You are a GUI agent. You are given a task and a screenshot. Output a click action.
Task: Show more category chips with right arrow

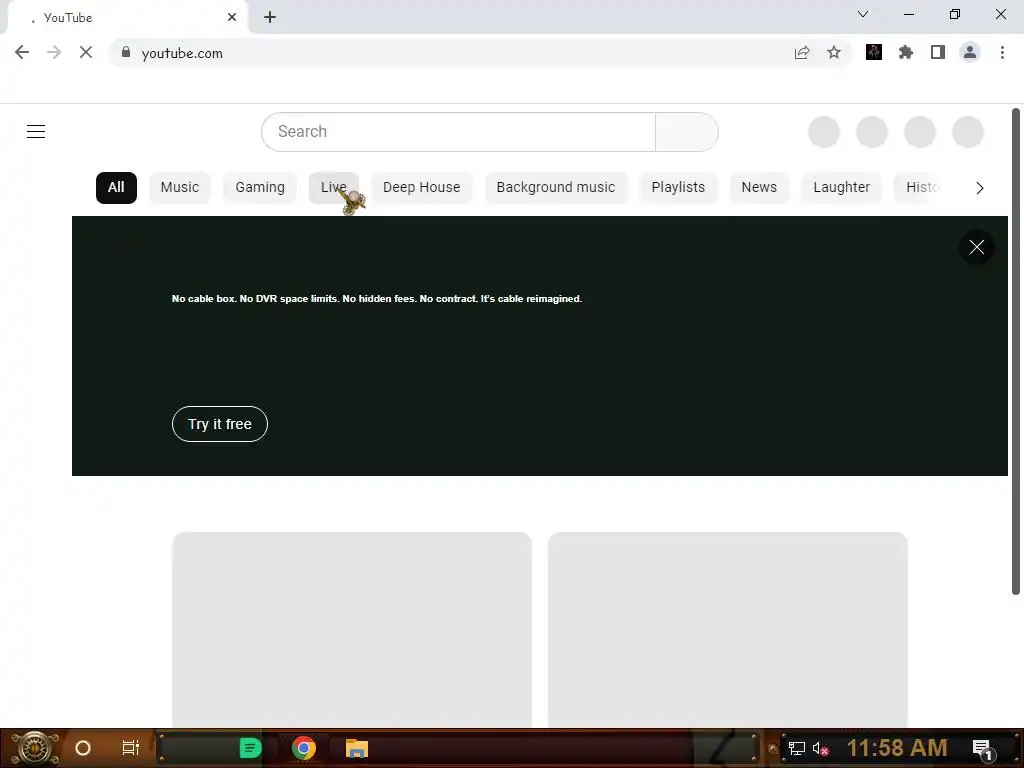point(980,188)
